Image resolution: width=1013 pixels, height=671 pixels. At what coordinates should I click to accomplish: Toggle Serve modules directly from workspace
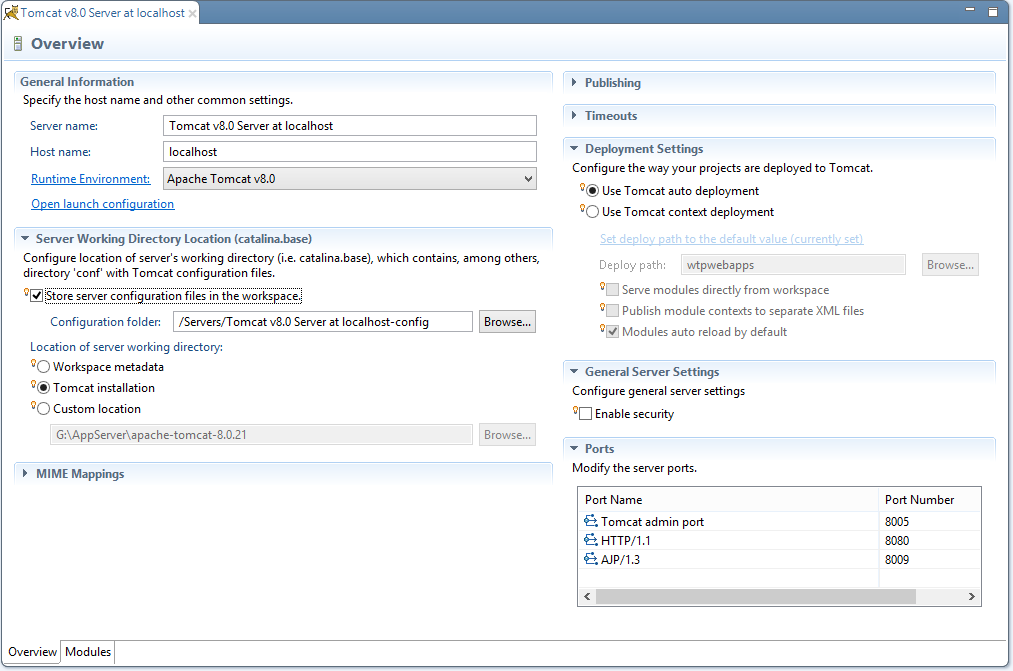click(x=612, y=290)
